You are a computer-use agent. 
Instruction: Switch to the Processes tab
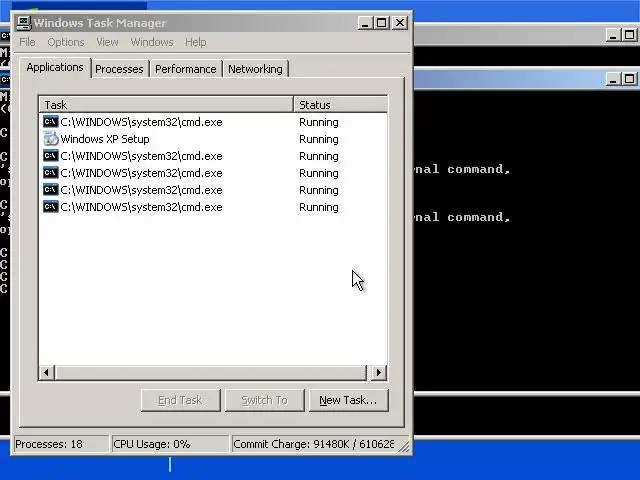(x=119, y=69)
